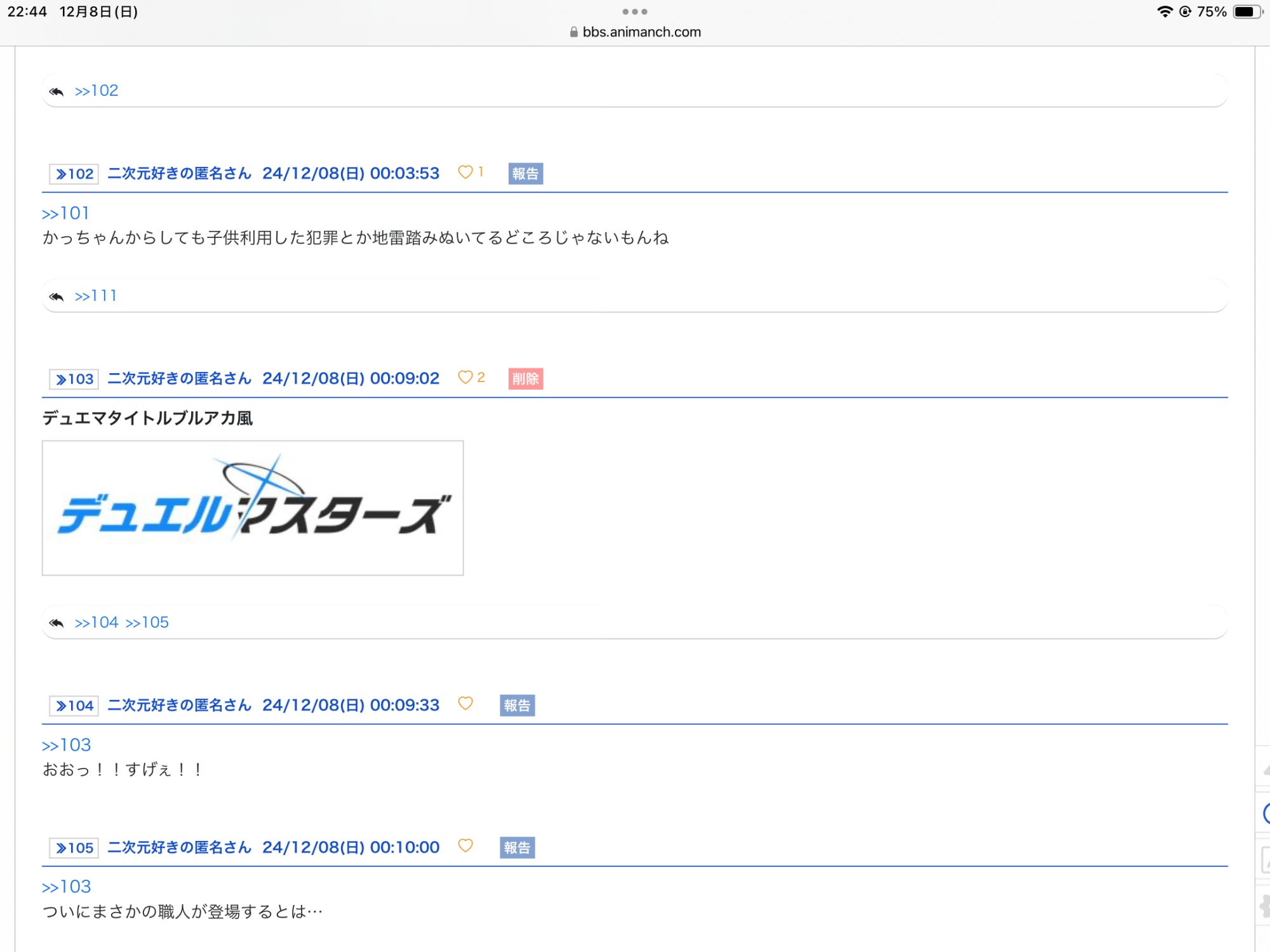Click the timestamp 24/12/08(日) 00:09:33
This screenshot has width=1270, height=952.
(x=351, y=705)
